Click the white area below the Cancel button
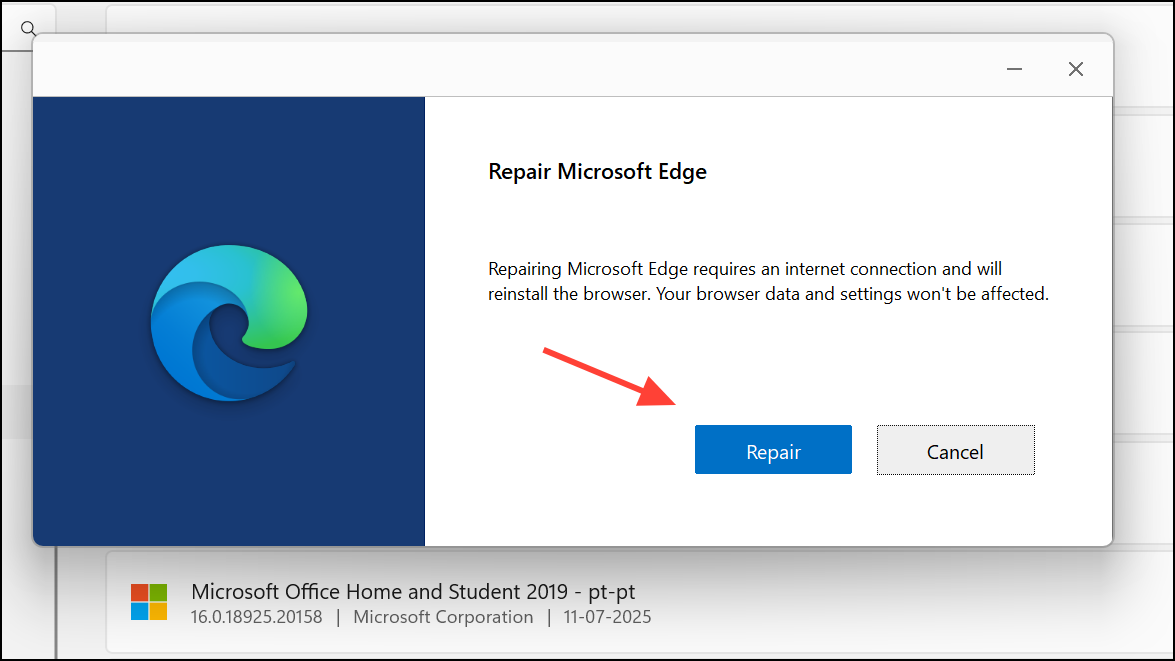The height and width of the screenshot is (661, 1175). [x=955, y=510]
